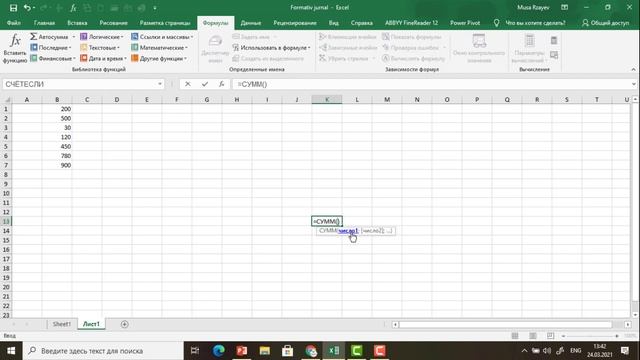Open the Windows Start menu
Screen dimensions: 640x360
(11, 351)
